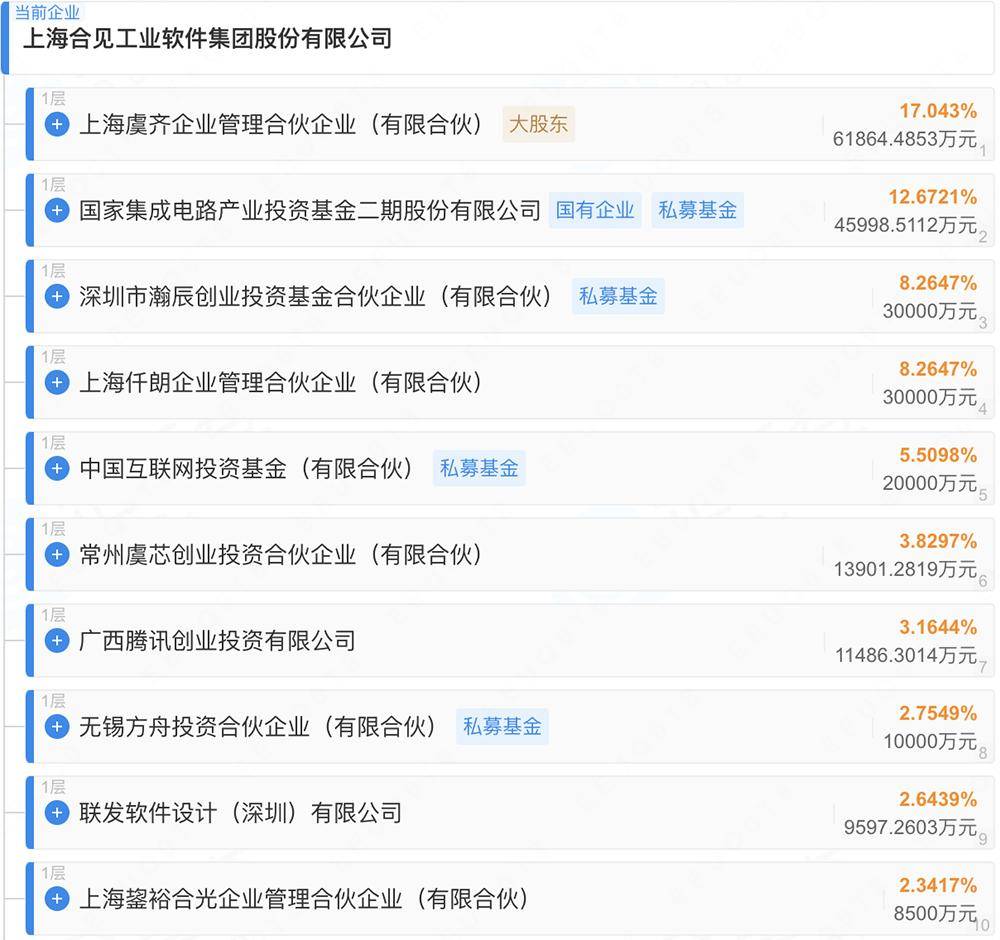Click the 国有企业 tag

[x=595, y=211]
